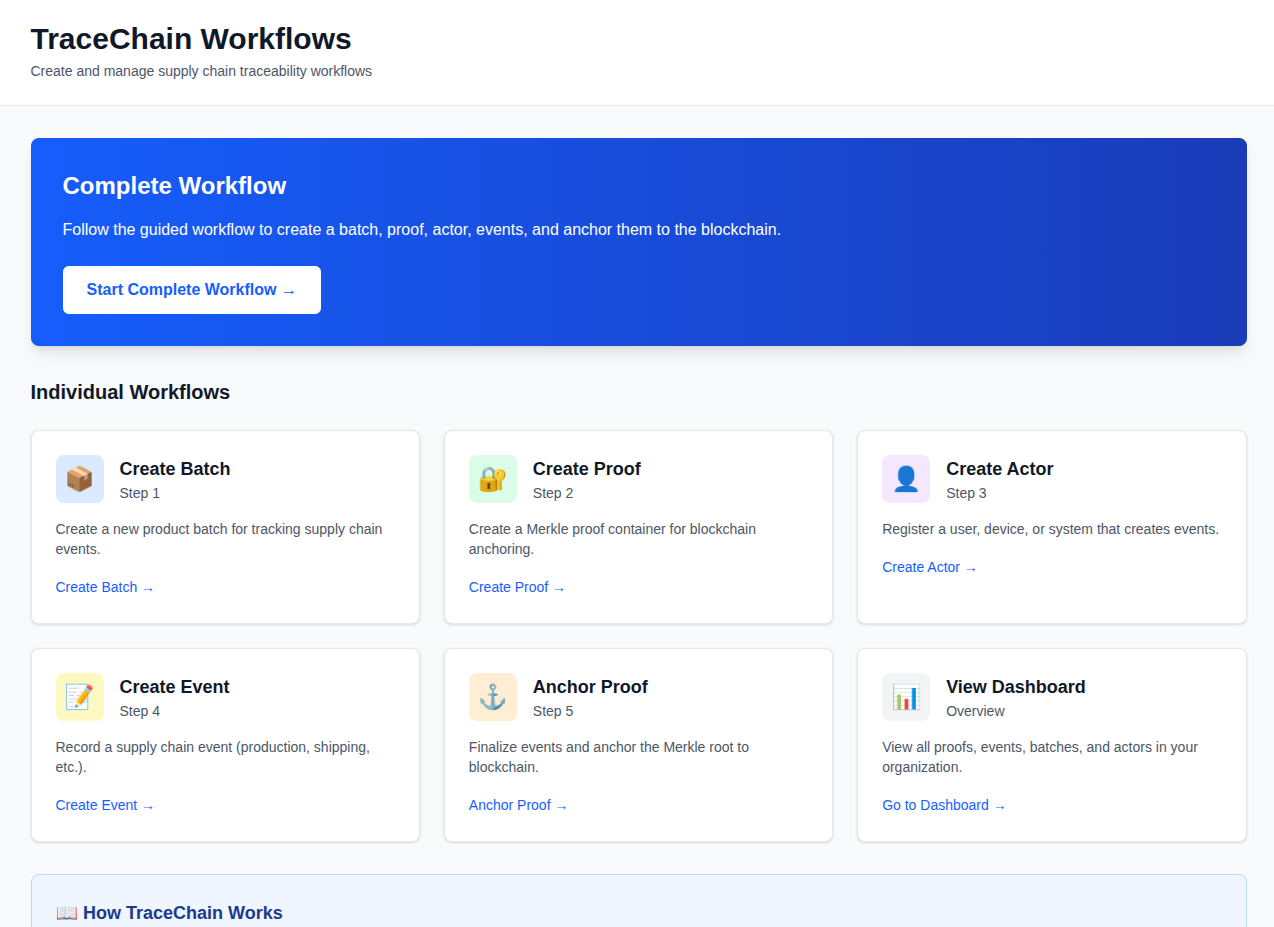Open the Create Proof link

coord(517,587)
